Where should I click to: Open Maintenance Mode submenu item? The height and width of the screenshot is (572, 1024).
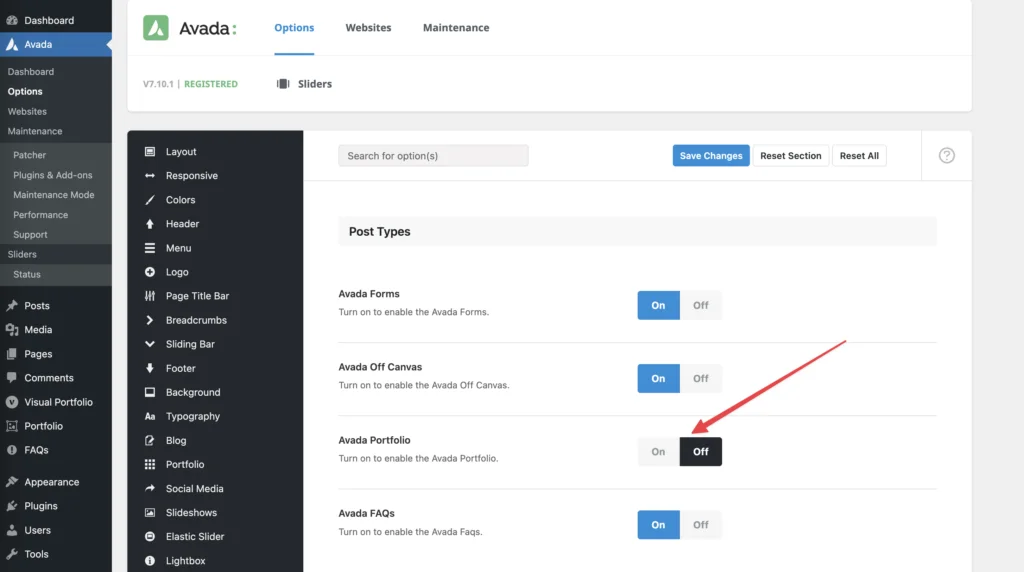pyautogui.click(x=54, y=195)
